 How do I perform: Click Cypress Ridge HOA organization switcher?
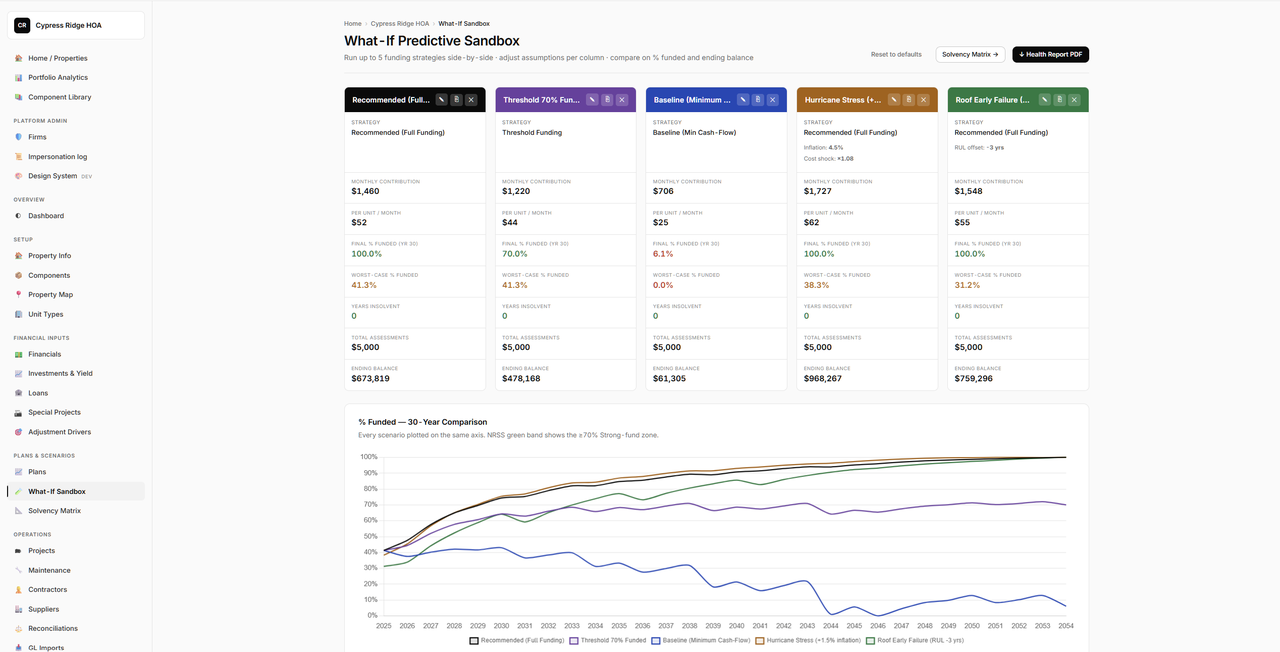click(x=76, y=26)
